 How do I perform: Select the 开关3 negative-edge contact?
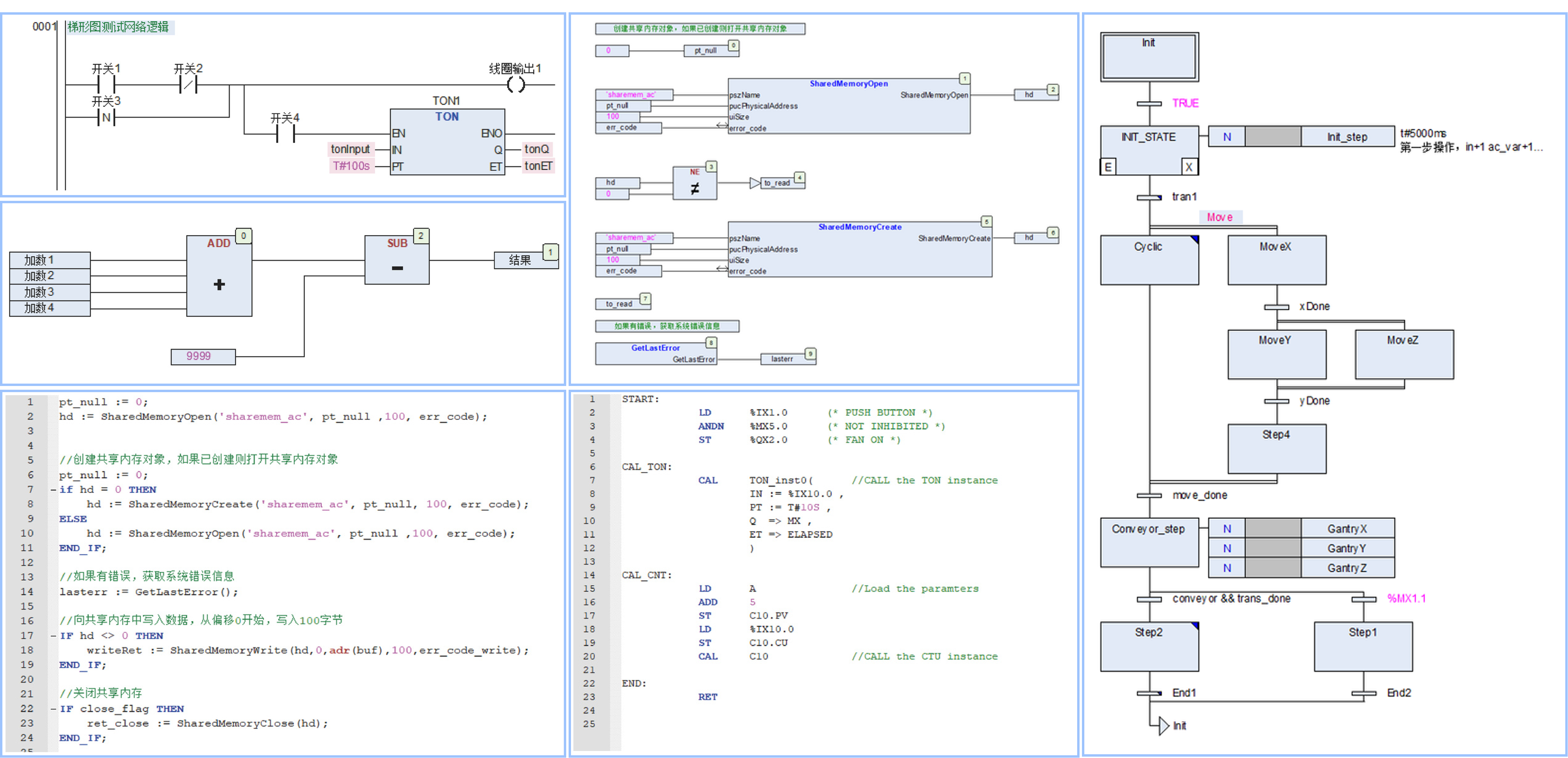tap(106, 117)
